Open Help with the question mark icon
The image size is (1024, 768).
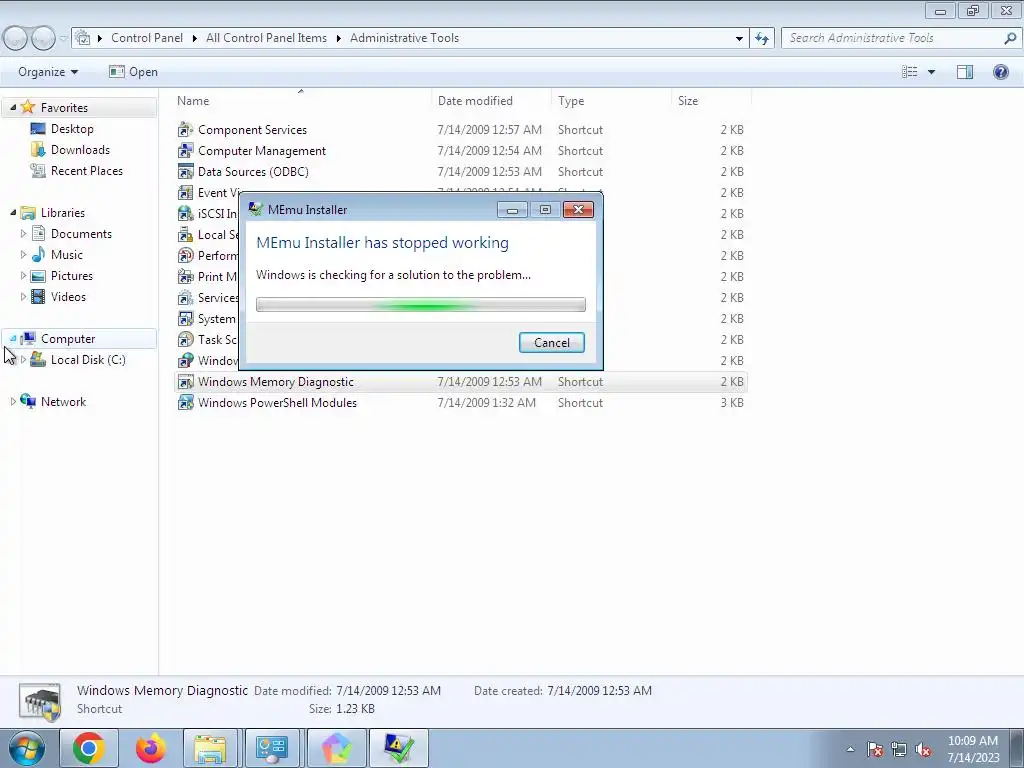[x=1000, y=72]
